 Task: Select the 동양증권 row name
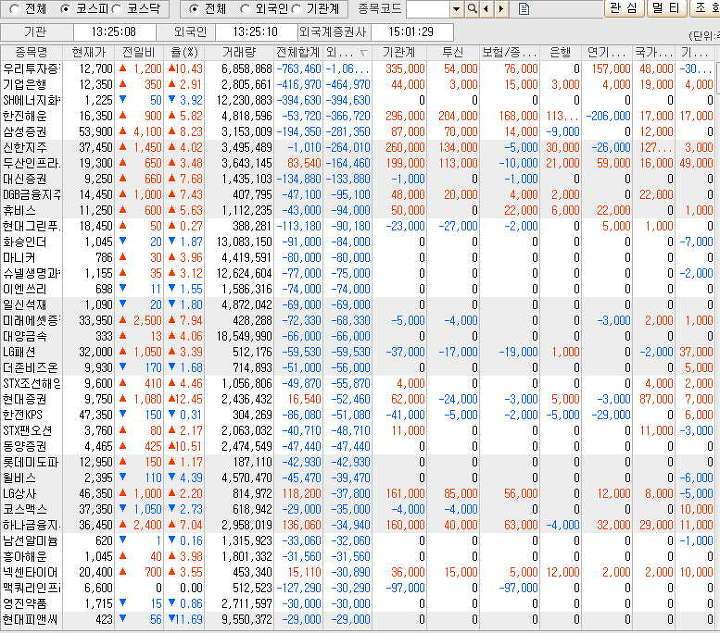tap(25, 446)
